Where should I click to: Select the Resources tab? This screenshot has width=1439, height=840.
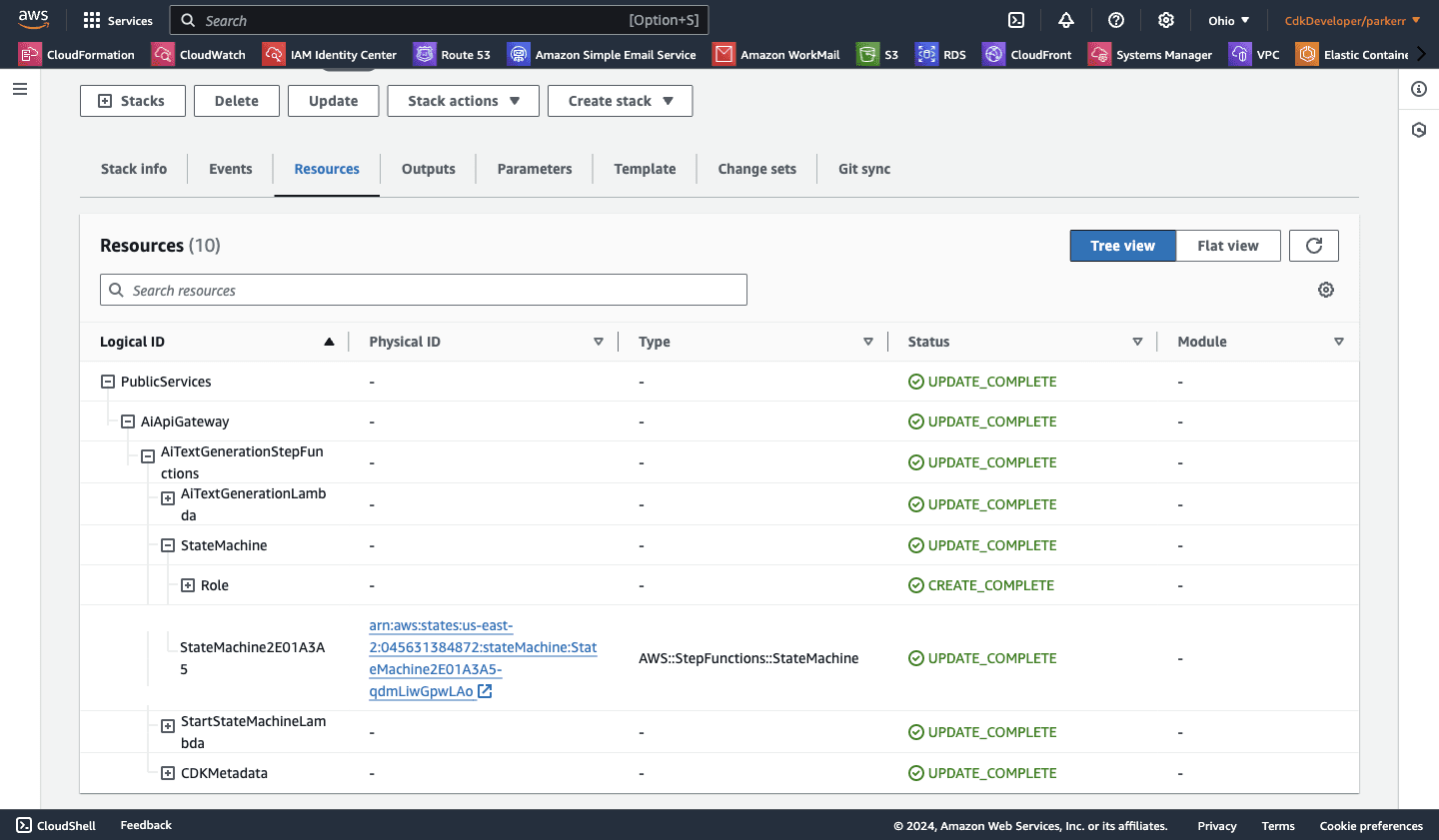pyautogui.click(x=327, y=169)
